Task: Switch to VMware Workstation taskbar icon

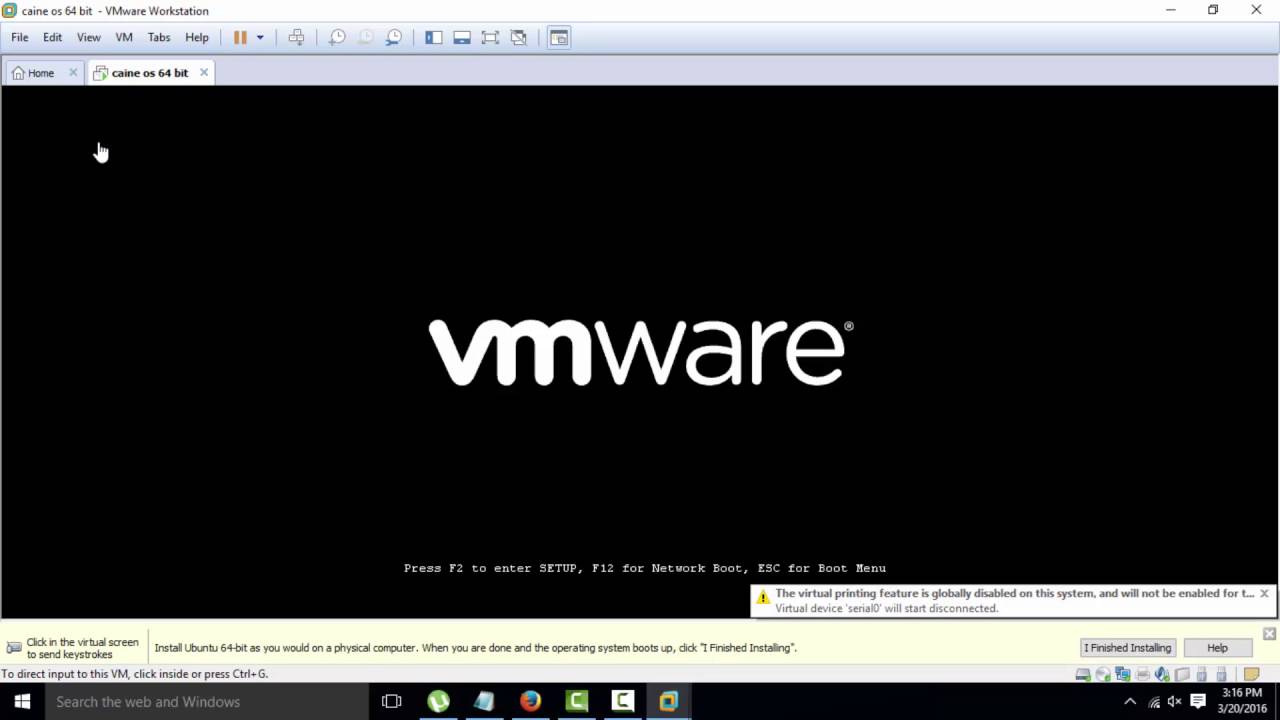Action: click(669, 702)
